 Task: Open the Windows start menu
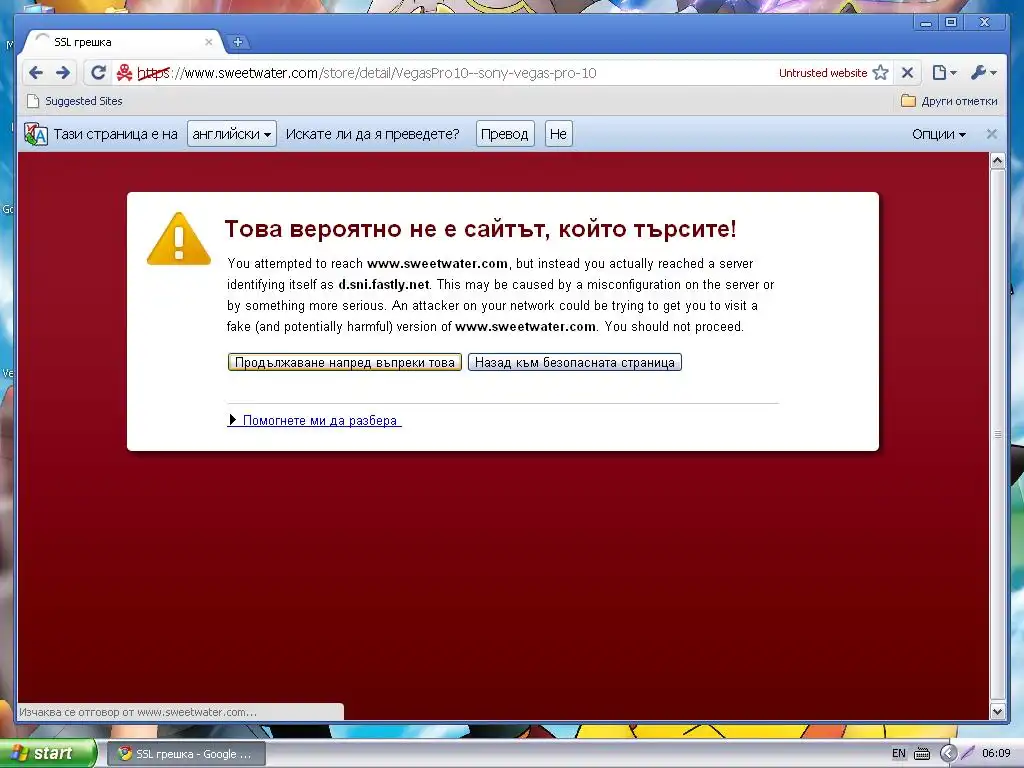47,754
